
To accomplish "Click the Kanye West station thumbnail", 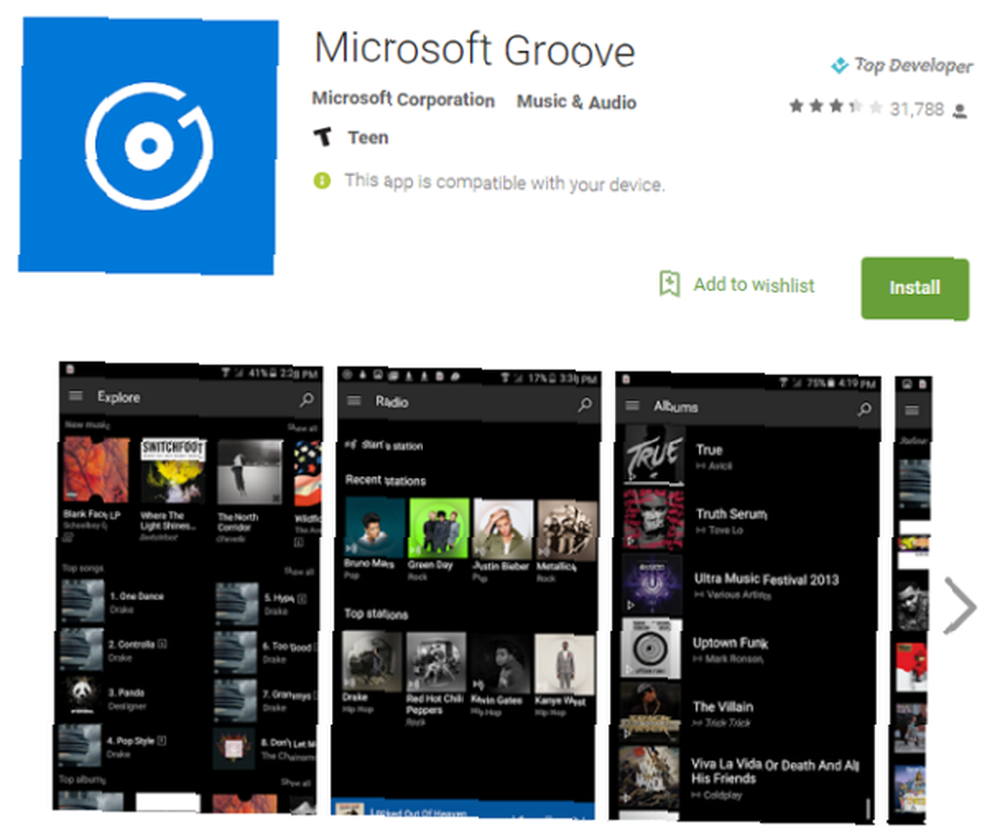I will coord(564,666).
